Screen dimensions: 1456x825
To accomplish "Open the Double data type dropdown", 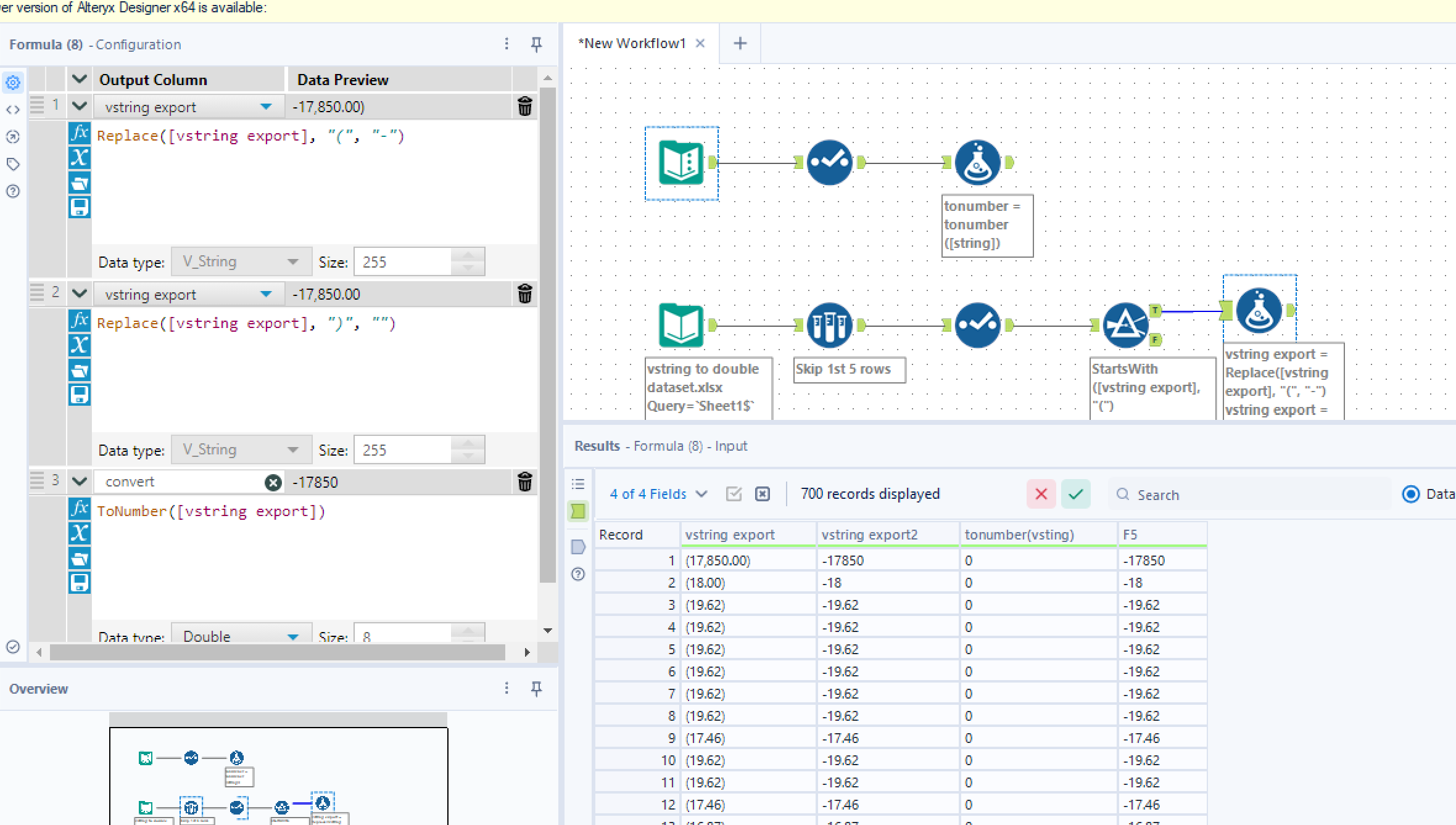I will point(293,636).
